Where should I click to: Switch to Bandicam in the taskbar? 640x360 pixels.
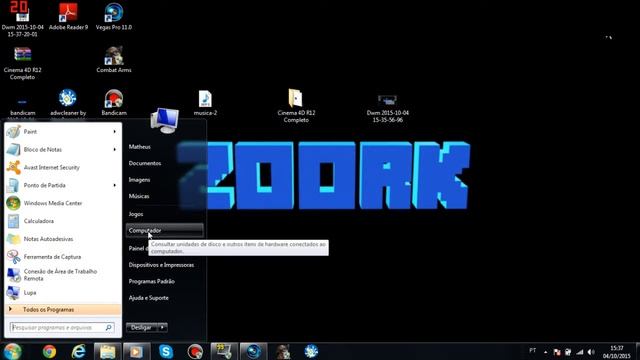195,351
